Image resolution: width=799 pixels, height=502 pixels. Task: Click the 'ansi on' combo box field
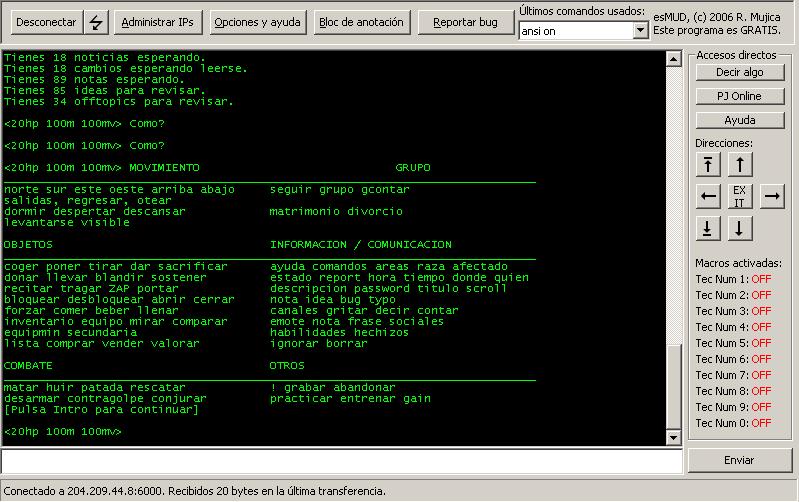point(575,31)
